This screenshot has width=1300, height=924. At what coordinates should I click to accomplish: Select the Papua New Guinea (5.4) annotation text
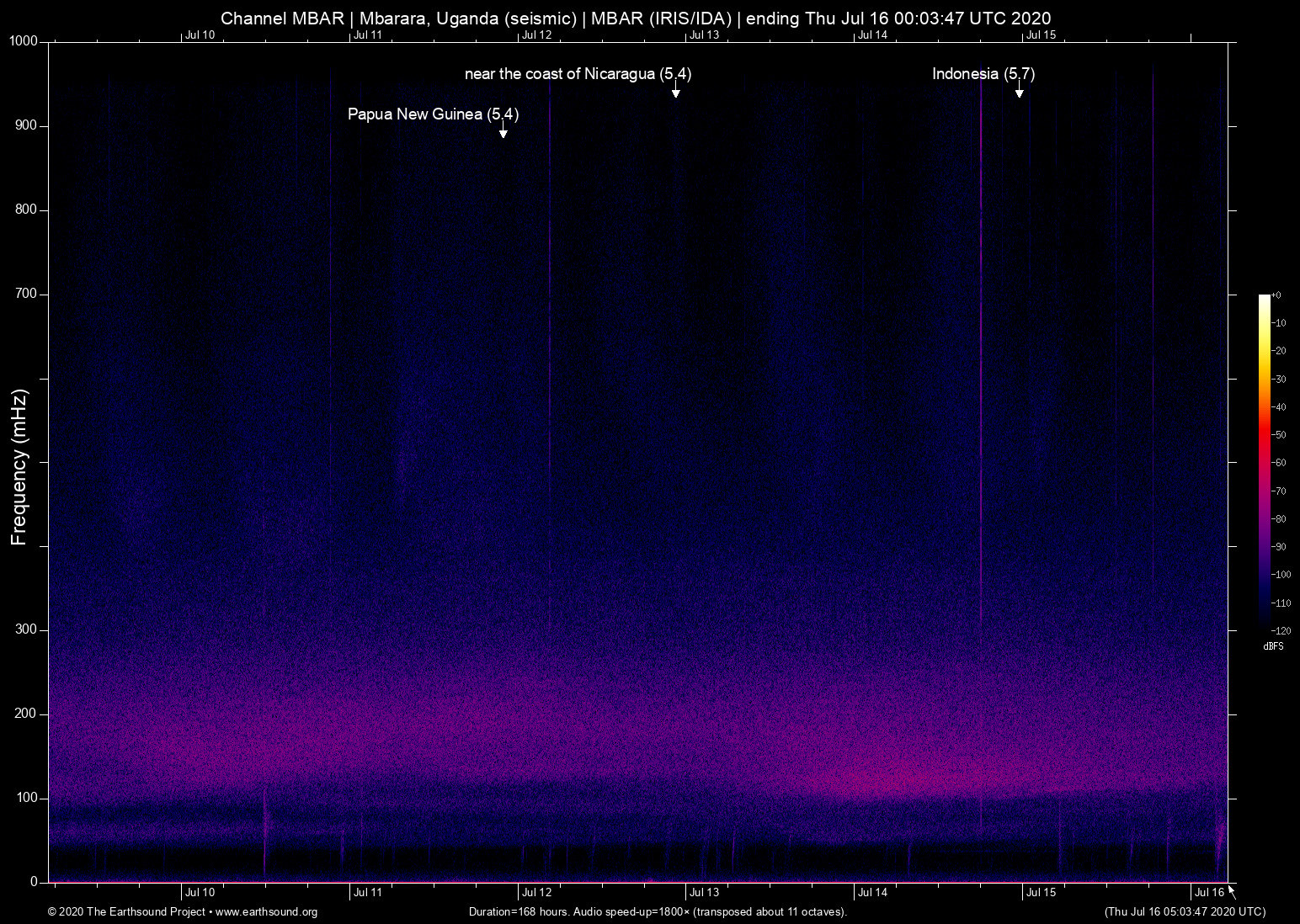[433, 114]
